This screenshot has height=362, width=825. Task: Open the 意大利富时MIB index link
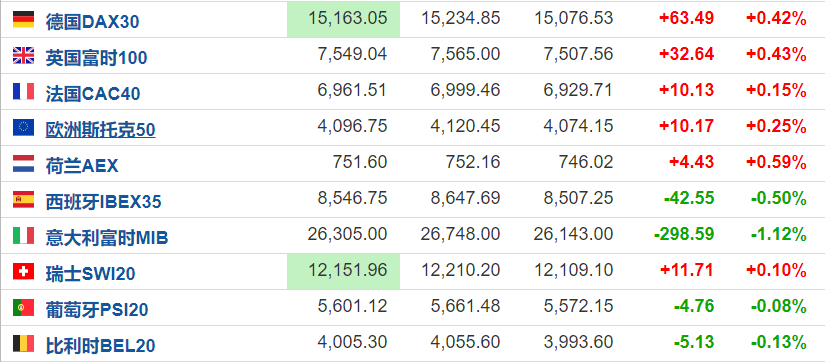[107, 238]
